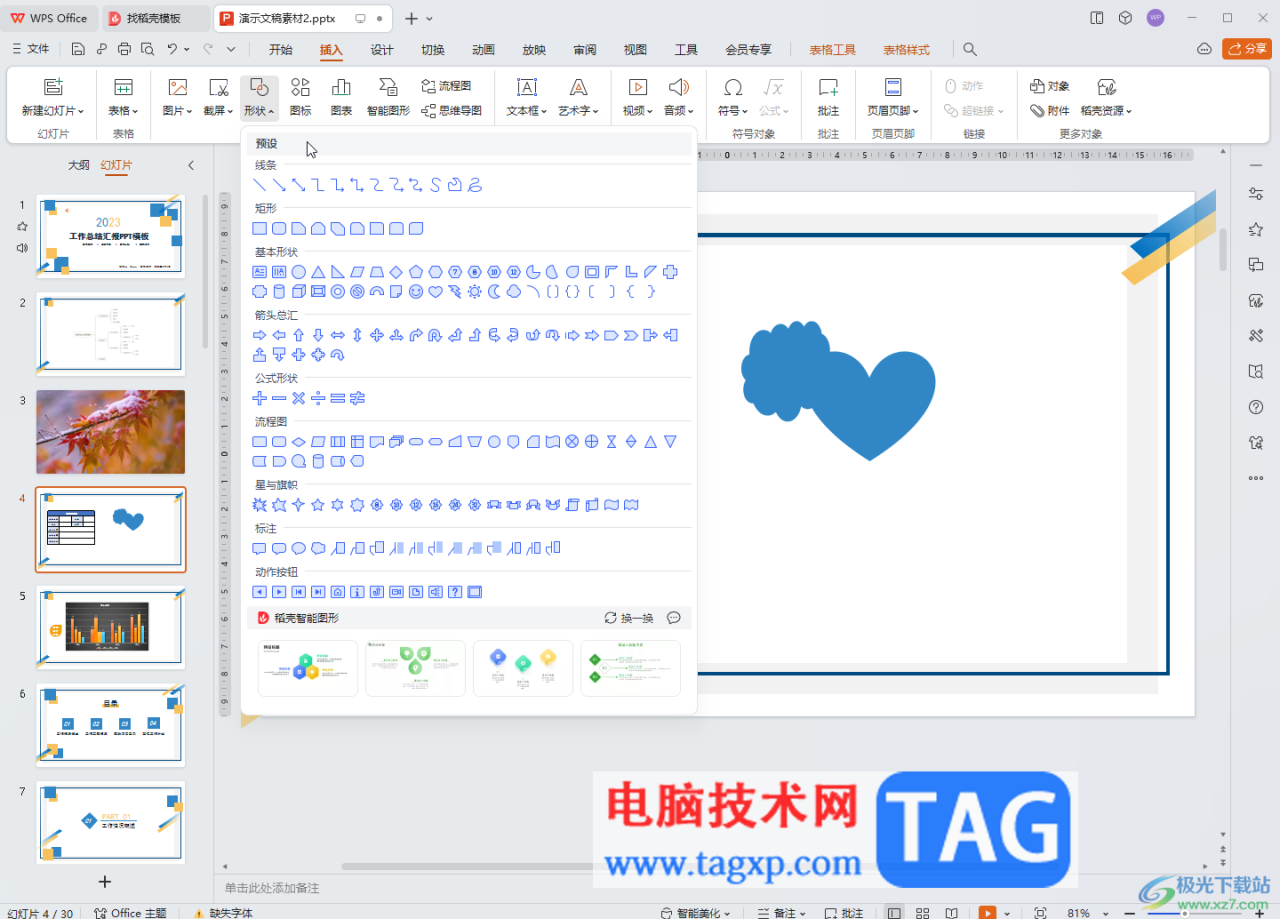The width and height of the screenshot is (1280, 919).
Task: Choose the smiley face shape
Action: [x=416, y=291]
